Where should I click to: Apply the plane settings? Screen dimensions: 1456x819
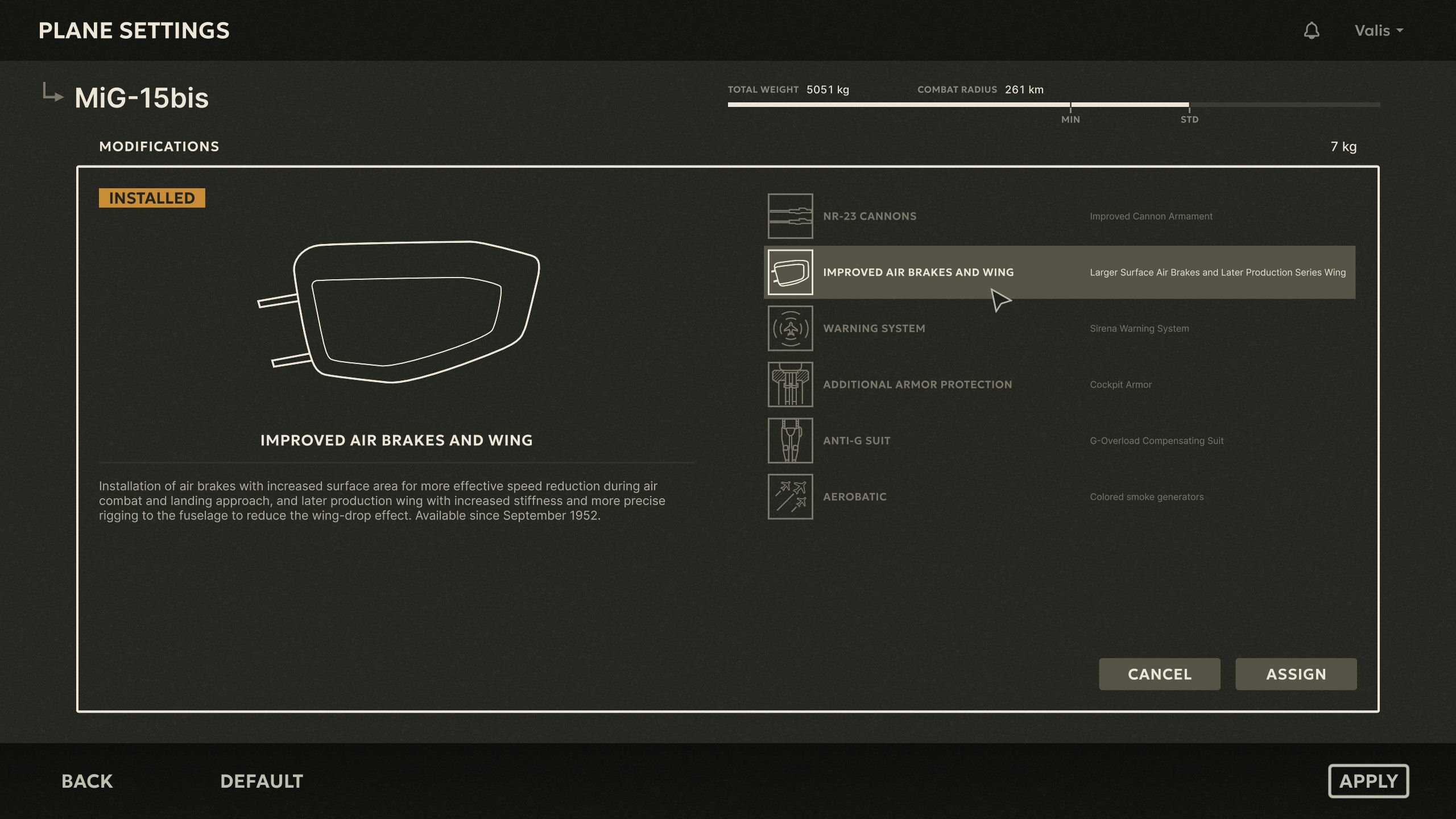1368,781
